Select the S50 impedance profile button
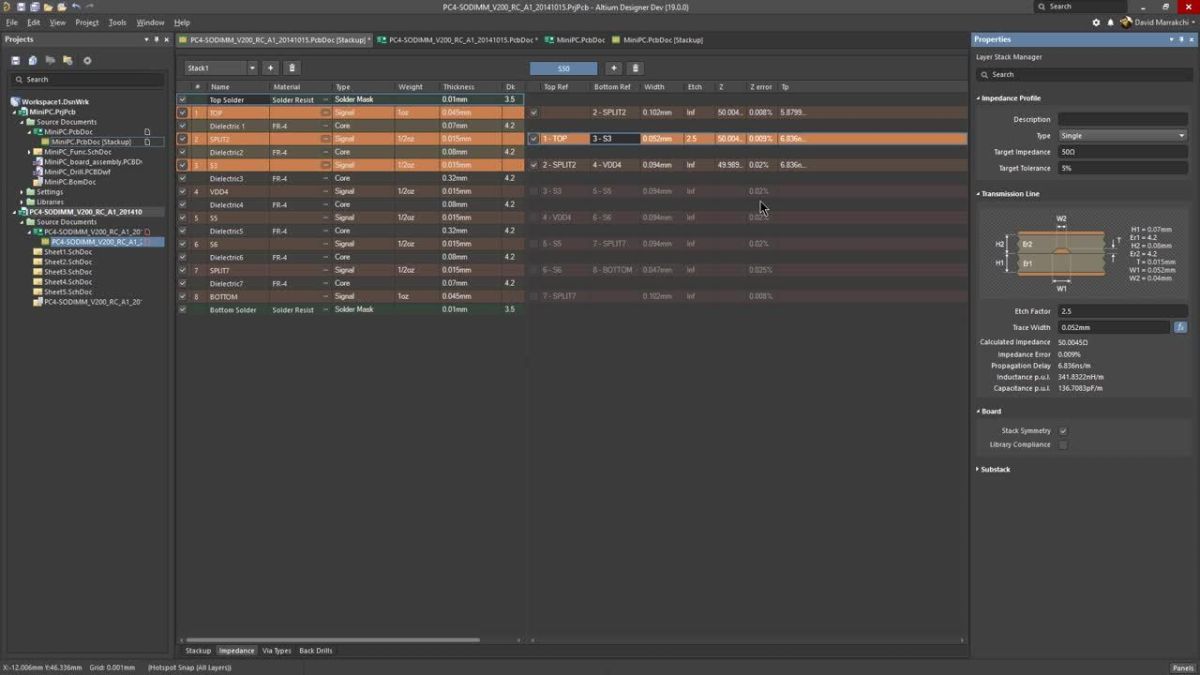 pos(562,67)
